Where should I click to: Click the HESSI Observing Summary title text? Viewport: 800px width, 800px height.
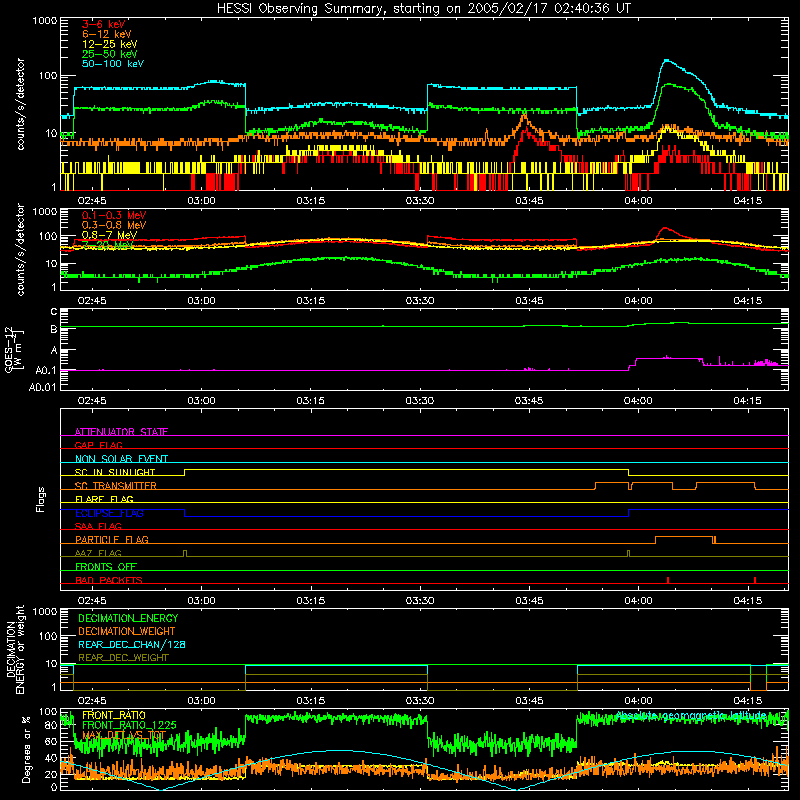423,9
